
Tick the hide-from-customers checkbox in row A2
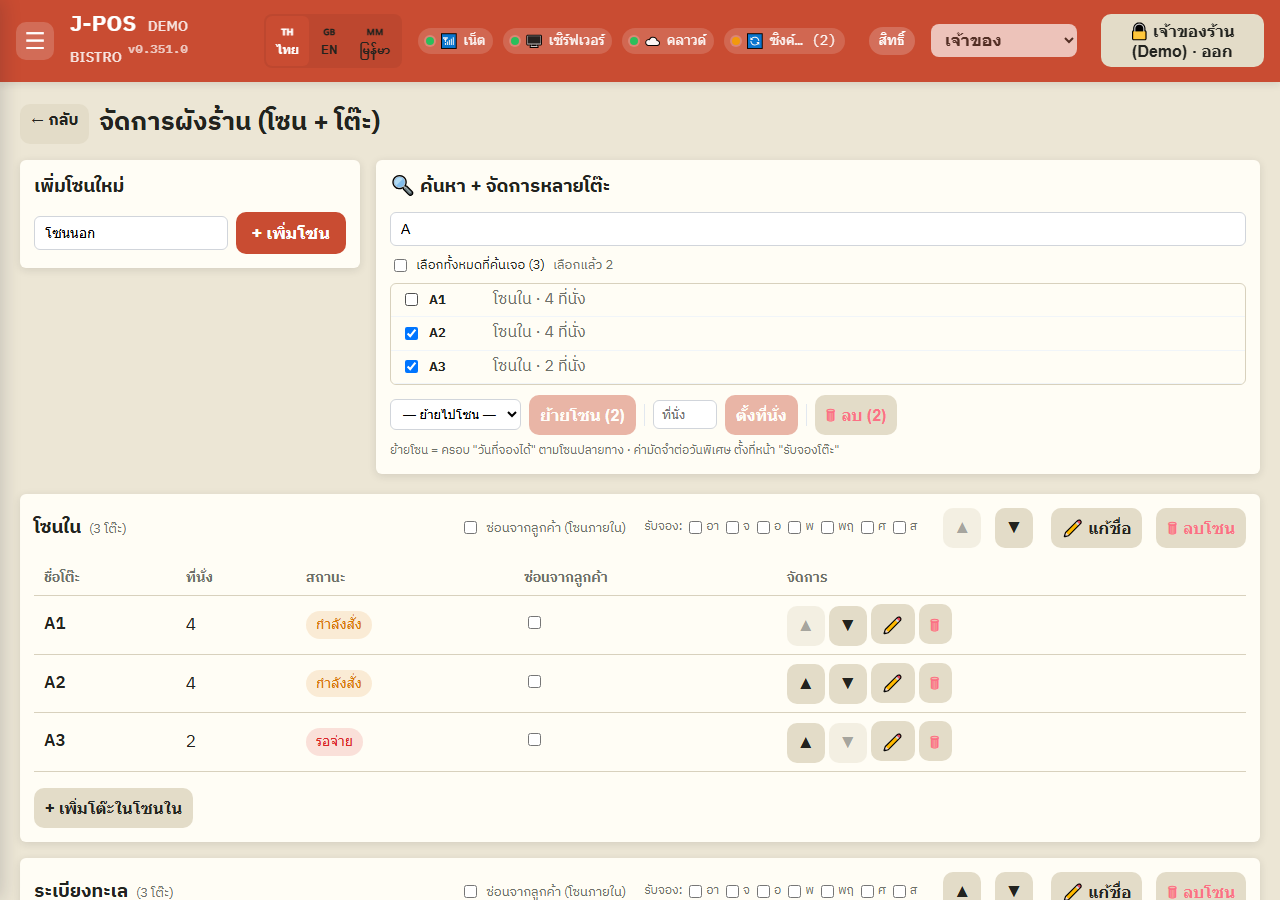coord(535,682)
